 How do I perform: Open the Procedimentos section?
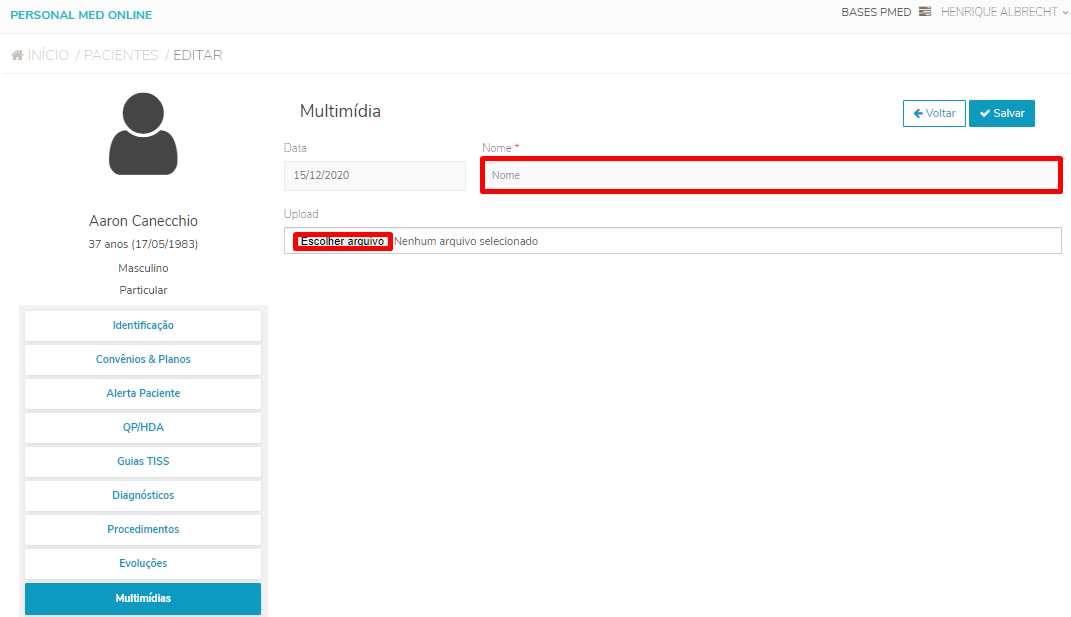tap(143, 530)
